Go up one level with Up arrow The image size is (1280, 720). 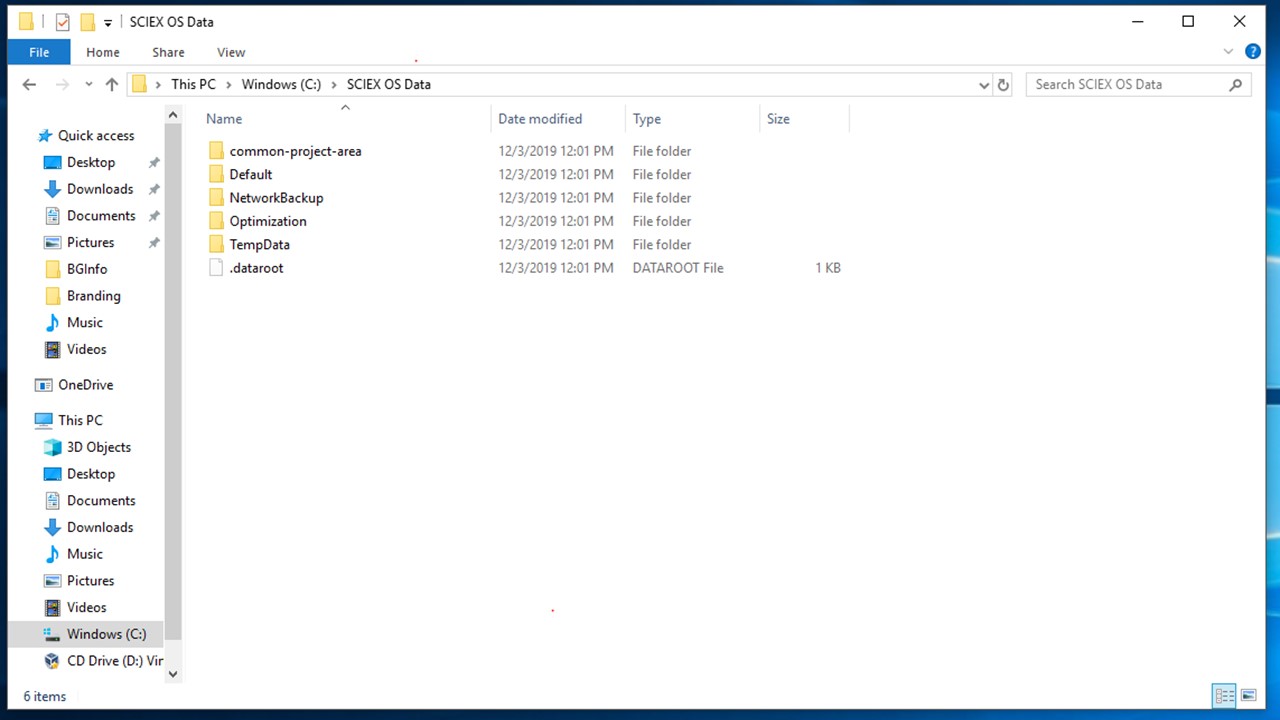click(x=112, y=85)
